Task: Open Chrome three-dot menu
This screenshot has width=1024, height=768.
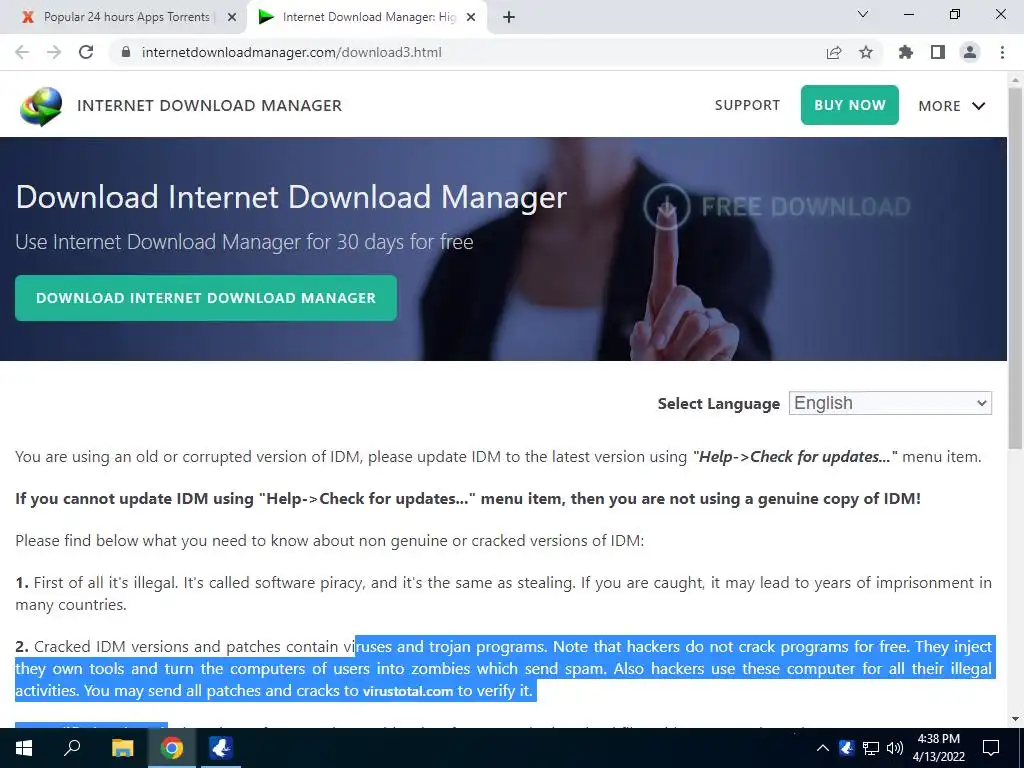Action: click(x=1002, y=52)
